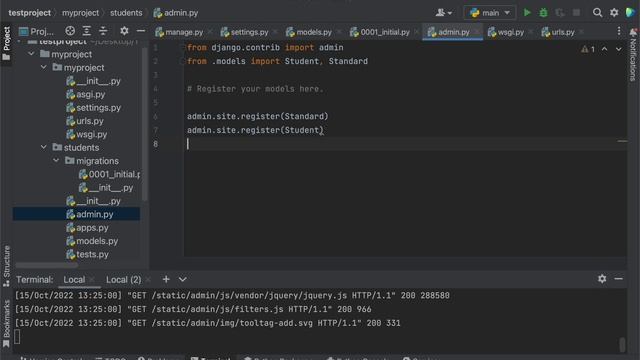Run the main configuration with green play button
Image resolution: width=640 pixels, height=360 pixels.
(527, 13)
